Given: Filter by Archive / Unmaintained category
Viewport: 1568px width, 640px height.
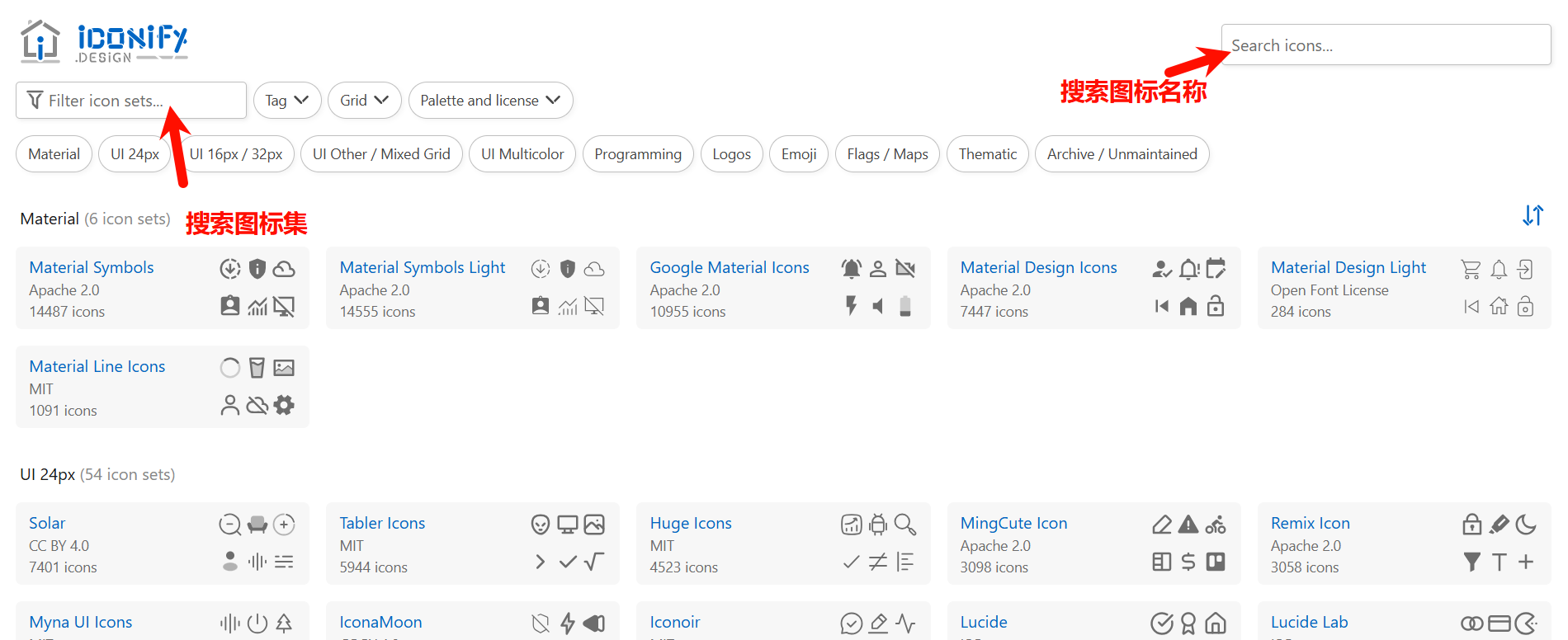Looking at the screenshot, I should tap(1122, 154).
